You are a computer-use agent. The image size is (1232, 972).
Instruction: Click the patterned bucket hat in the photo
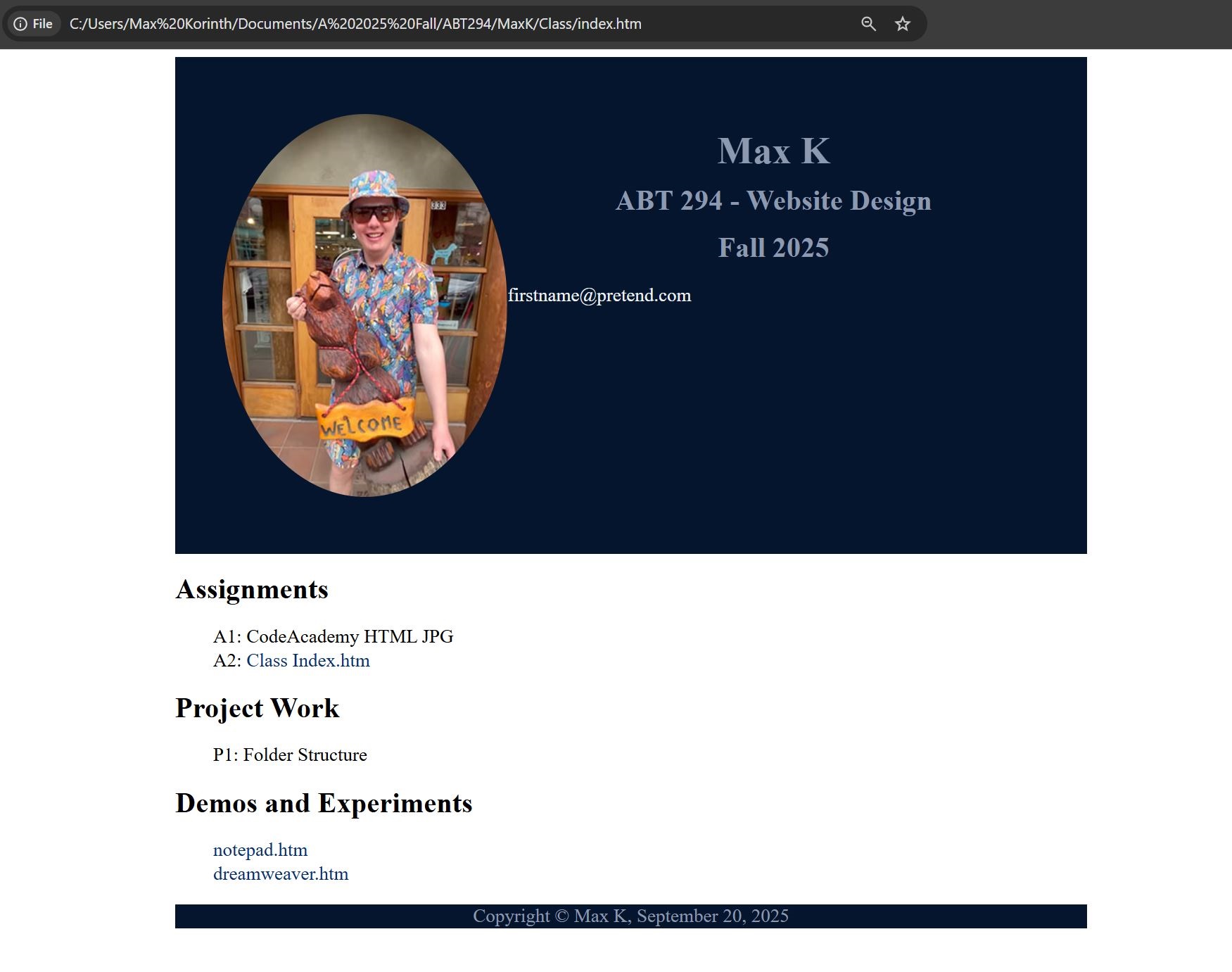coord(376,189)
